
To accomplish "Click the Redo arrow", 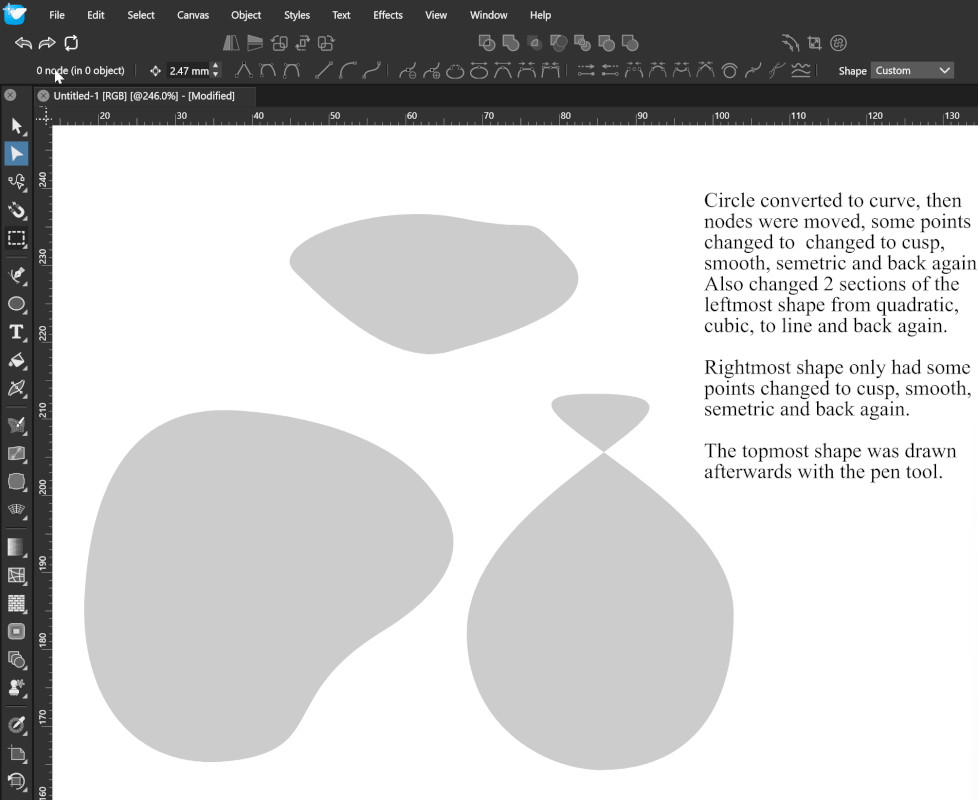I will tap(47, 43).
